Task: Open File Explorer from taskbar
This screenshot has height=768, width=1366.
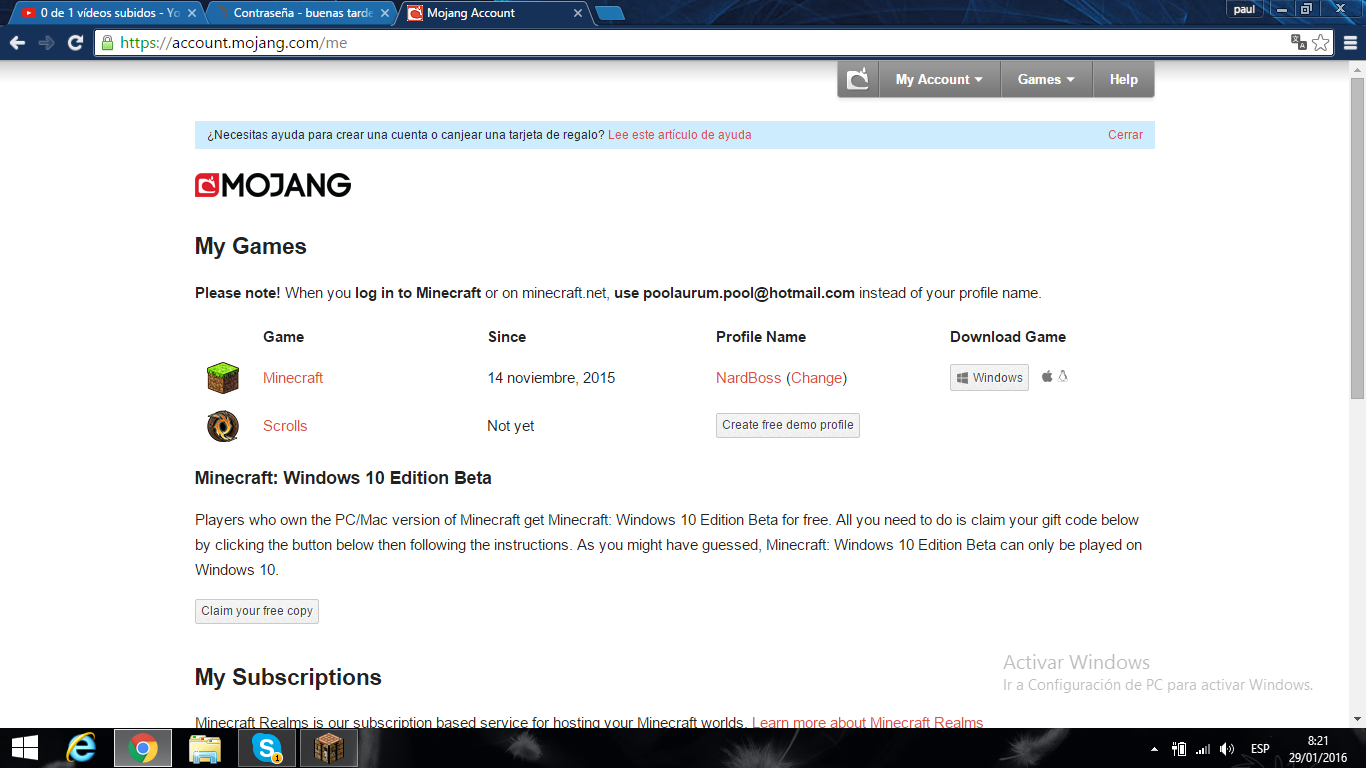Action: [205, 748]
